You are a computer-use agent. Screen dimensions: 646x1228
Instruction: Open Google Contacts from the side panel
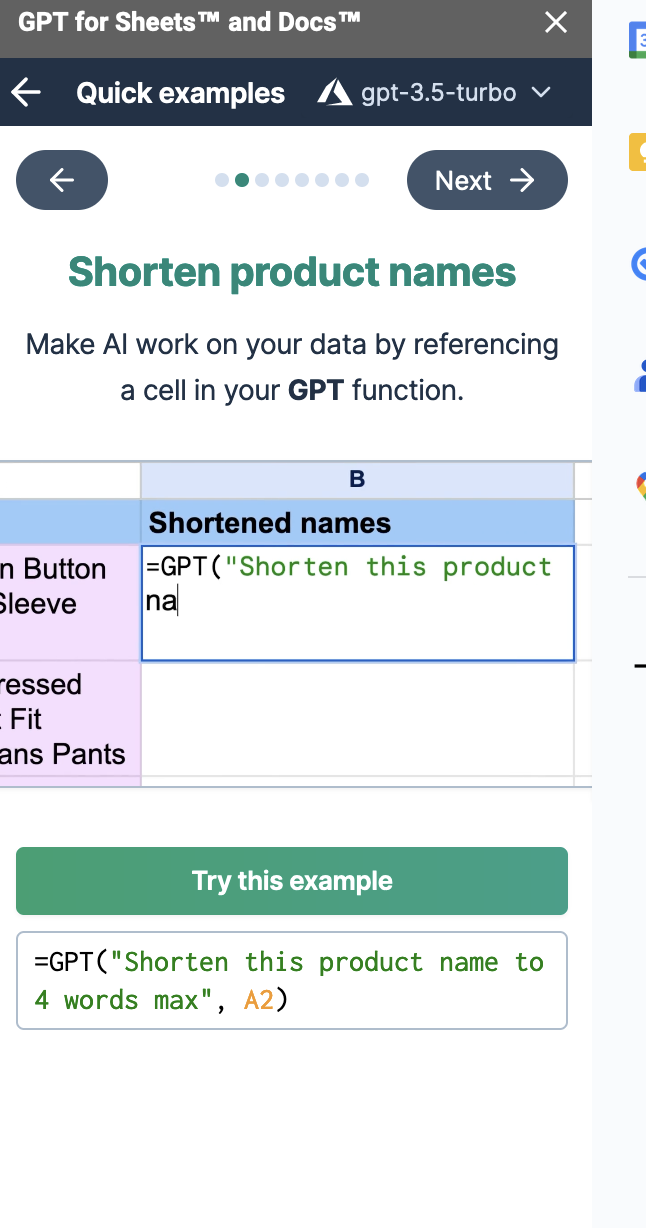pyautogui.click(x=640, y=375)
